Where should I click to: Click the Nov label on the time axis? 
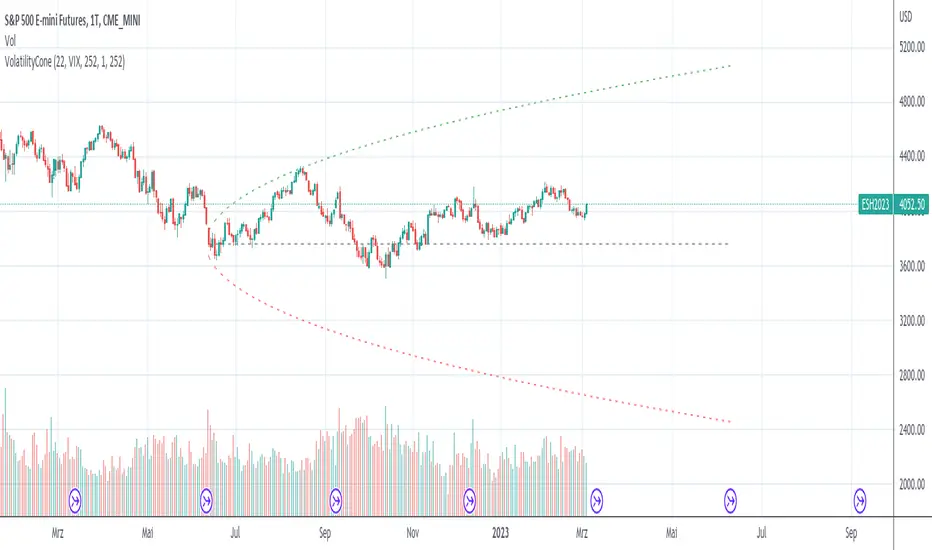412,533
